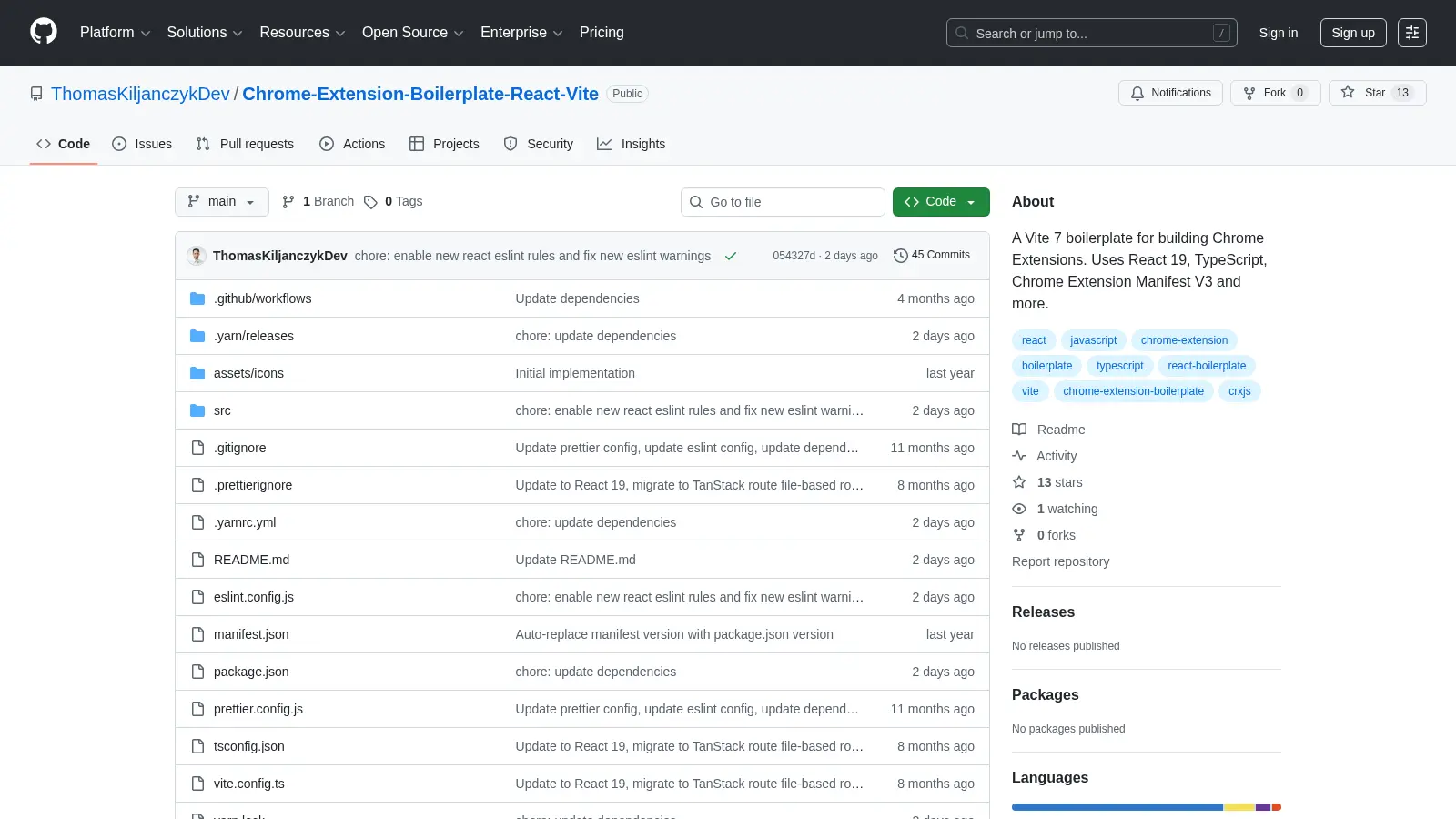The height and width of the screenshot is (819, 1456).
Task: Open commit hash 054327d
Action: point(794,256)
